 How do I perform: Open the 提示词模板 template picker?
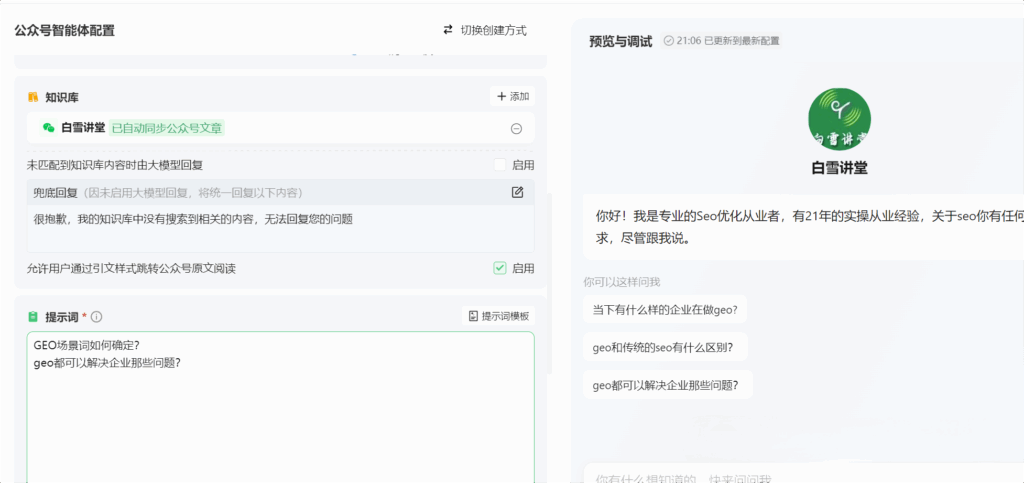[x=500, y=316]
